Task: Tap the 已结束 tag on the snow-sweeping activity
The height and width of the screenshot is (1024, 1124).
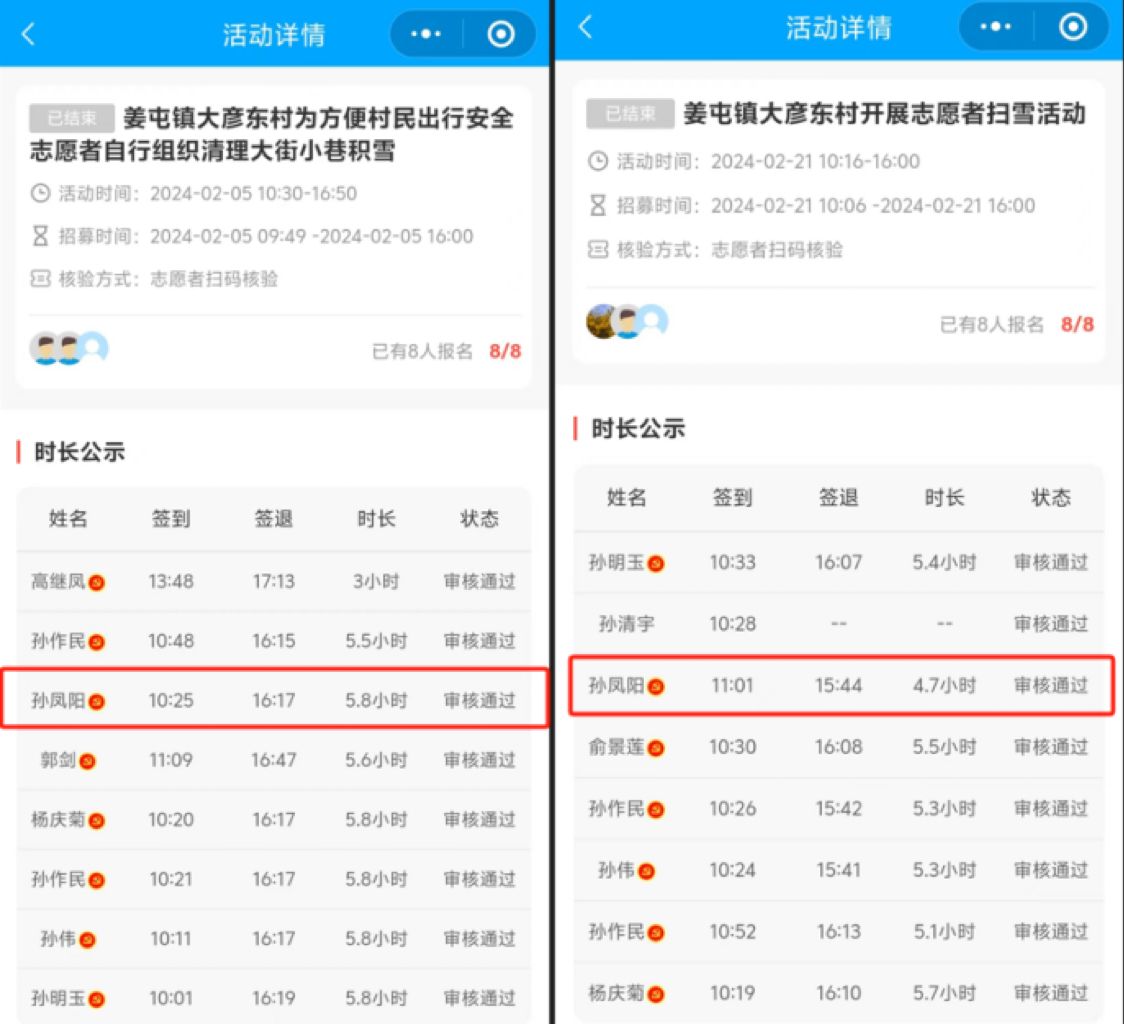Action: point(630,113)
